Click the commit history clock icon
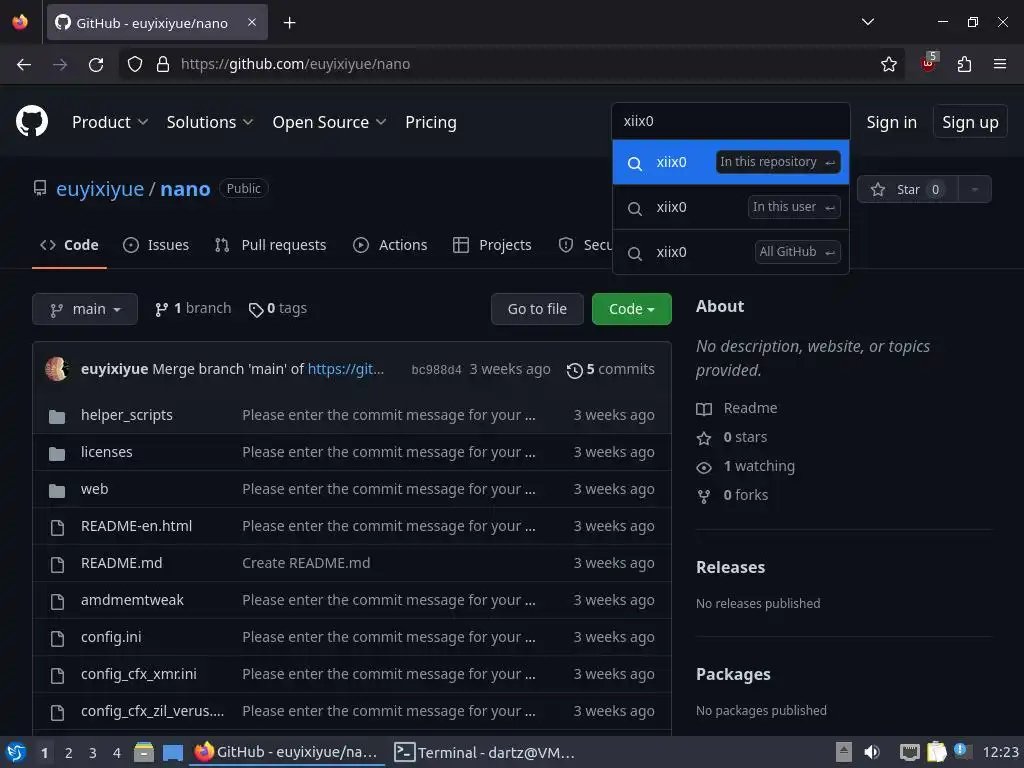The image size is (1024, 768). pos(574,370)
